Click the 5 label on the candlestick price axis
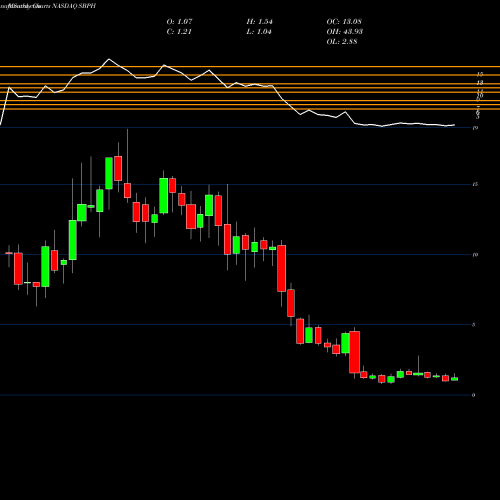 click(x=473, y=325)
